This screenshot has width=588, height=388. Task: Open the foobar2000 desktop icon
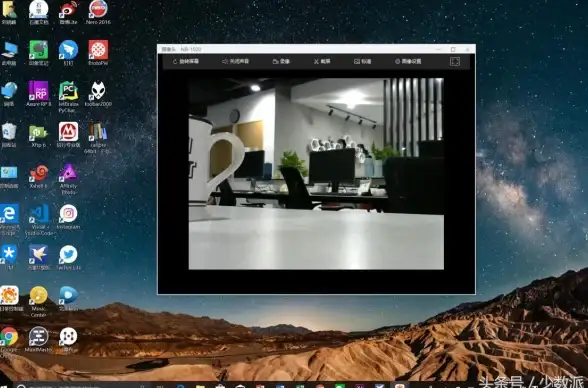[x=98, y=94]
